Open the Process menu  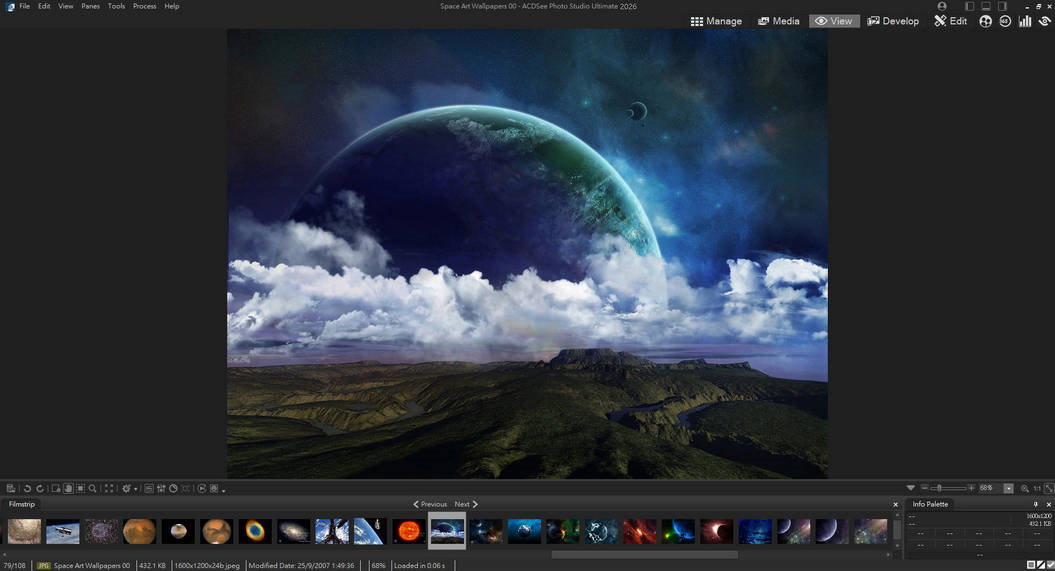coord(145,6)
